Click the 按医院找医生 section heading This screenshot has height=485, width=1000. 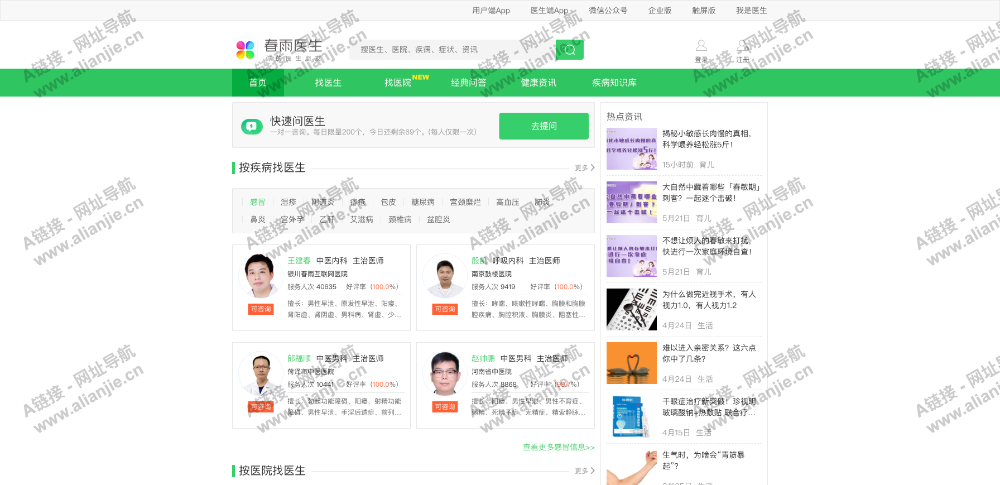pyautogui.click(x=272, y=471)
